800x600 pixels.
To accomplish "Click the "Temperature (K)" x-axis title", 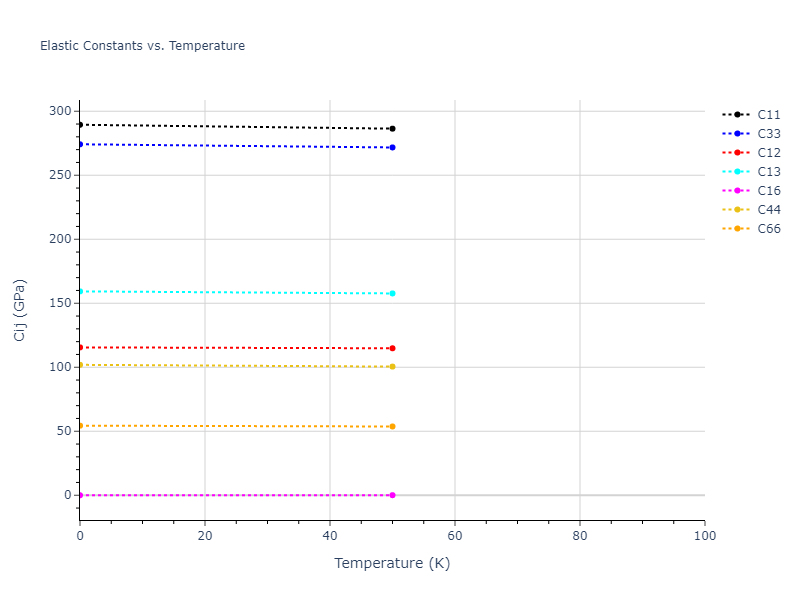I will 392,564.
